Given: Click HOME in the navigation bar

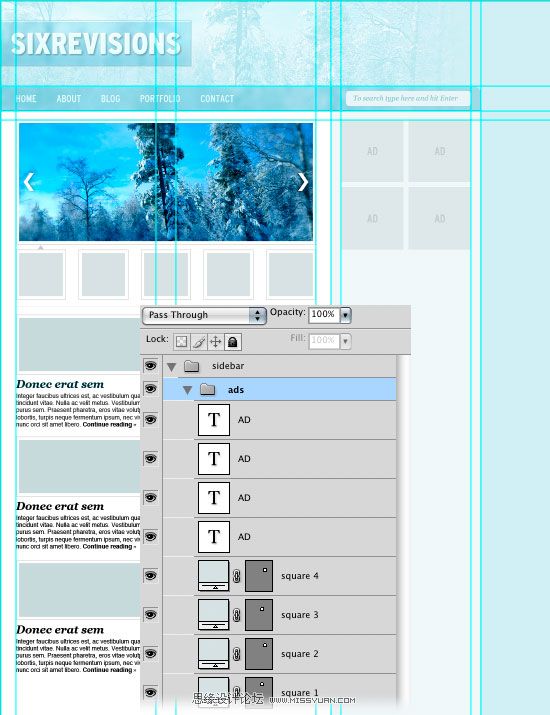Looking at the screenshot, I should coord(26,98).
